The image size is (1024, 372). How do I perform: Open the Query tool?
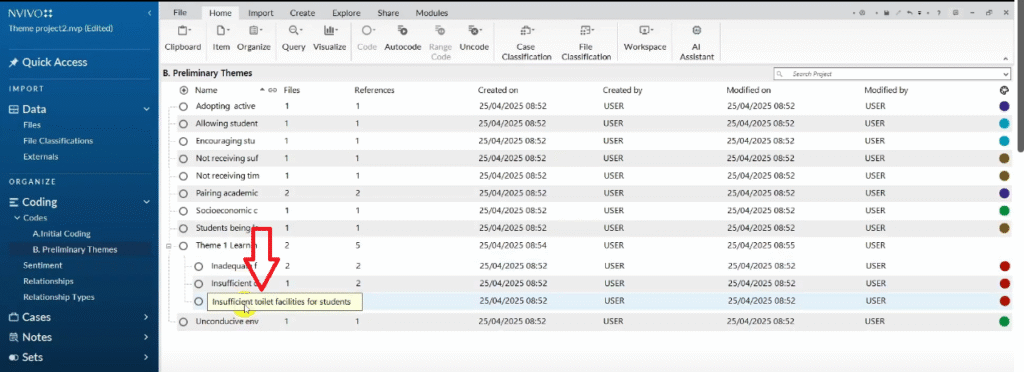click(294, 38)
